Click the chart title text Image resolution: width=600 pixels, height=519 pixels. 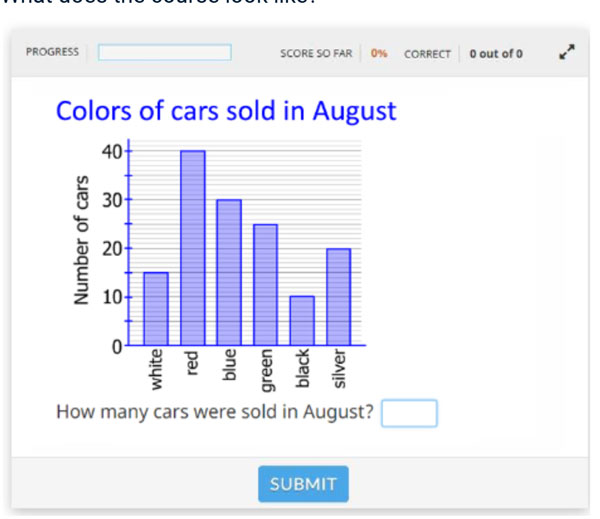coord(226,111)
